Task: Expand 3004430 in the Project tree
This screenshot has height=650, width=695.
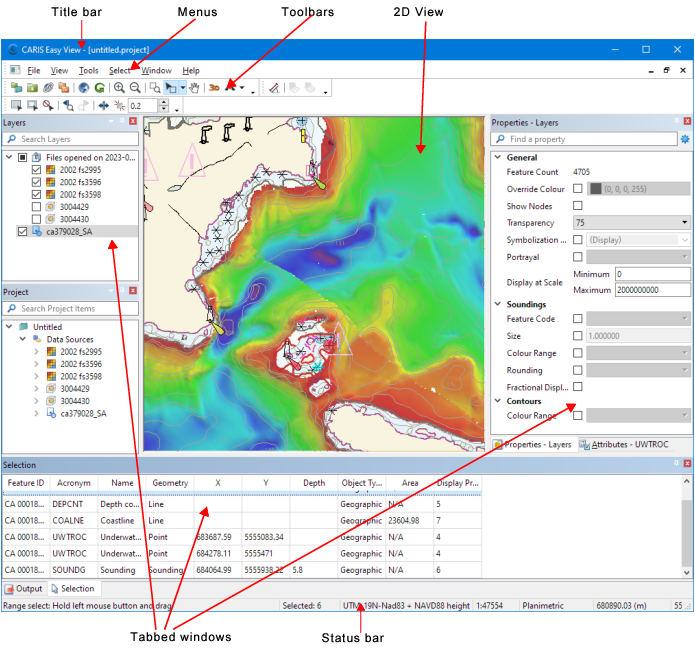Action: pos(37,400)
